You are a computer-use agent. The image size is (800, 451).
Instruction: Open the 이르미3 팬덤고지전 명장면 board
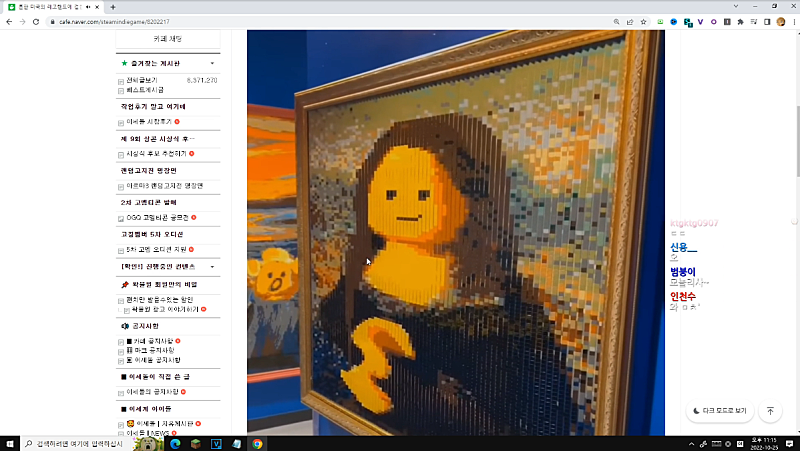[x=164, y=186]
